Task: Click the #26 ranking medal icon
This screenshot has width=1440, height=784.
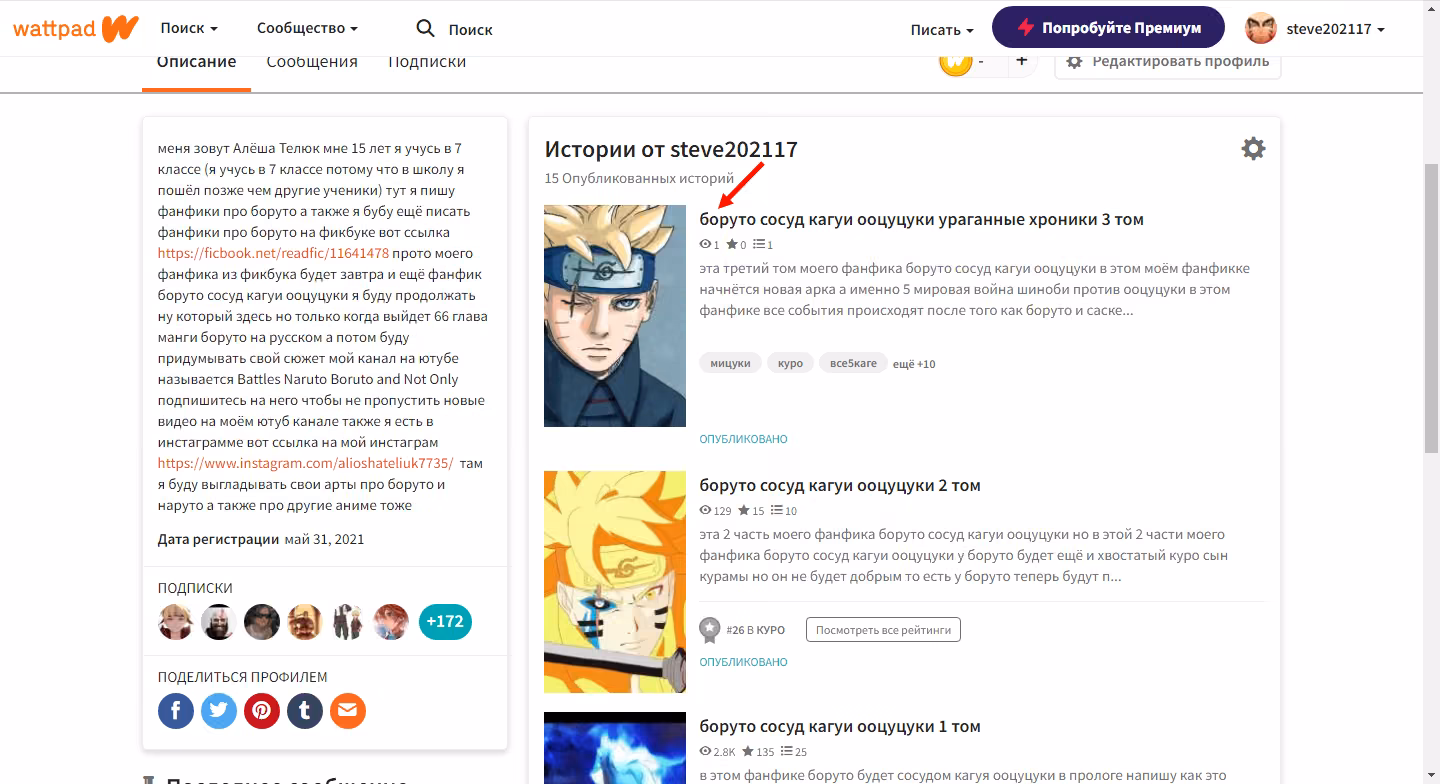Action: point(710,630)
